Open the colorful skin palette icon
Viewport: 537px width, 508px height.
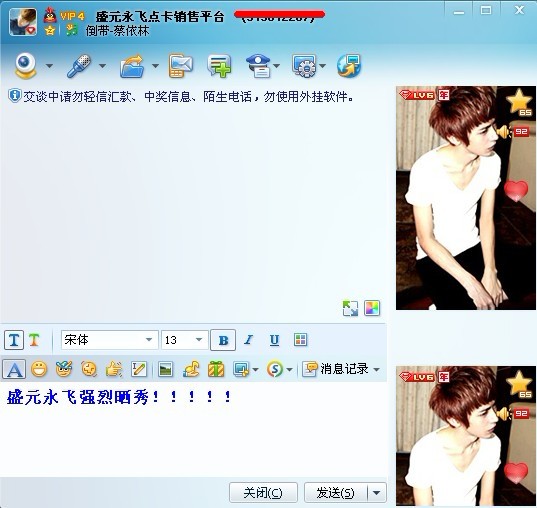pos(372,308)
